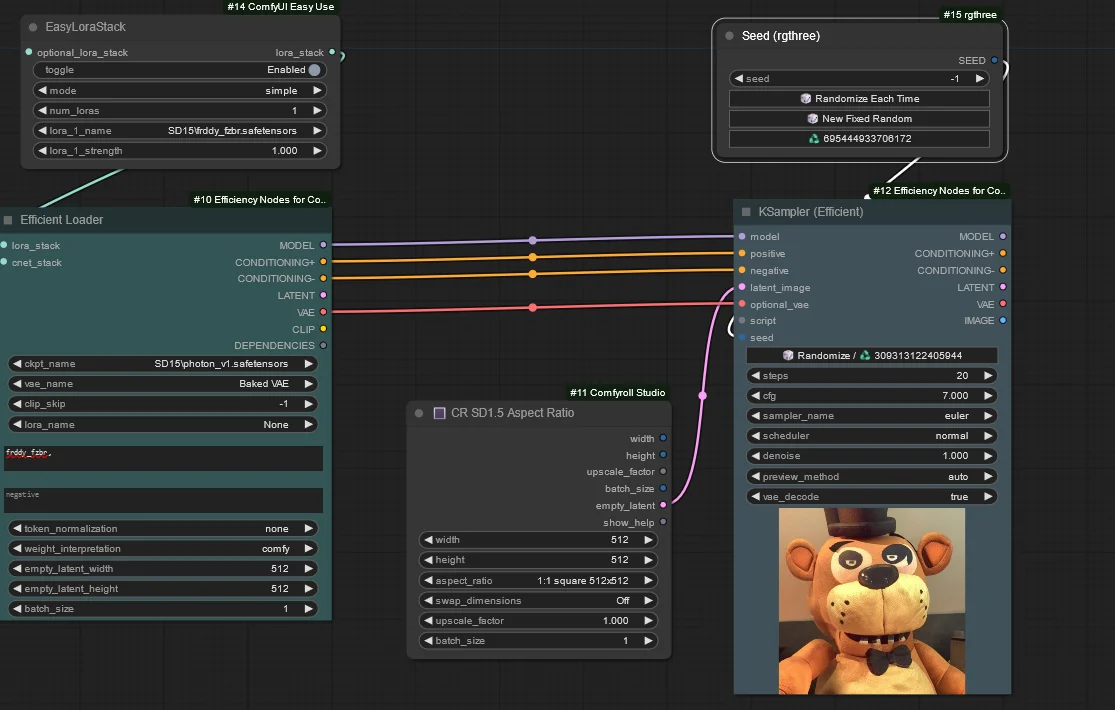Decrease KSampler cfg value
This screenshot has width=1115, height=710.
[x=755, y=396]
